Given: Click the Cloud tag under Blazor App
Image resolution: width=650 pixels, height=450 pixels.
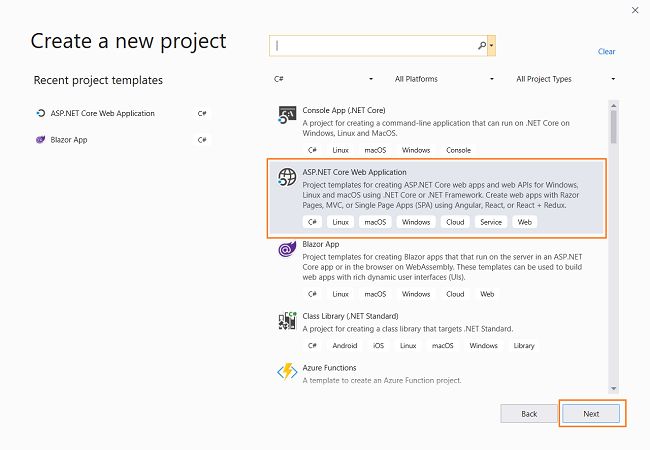Looking at the screenshot, I should [455, 294].
